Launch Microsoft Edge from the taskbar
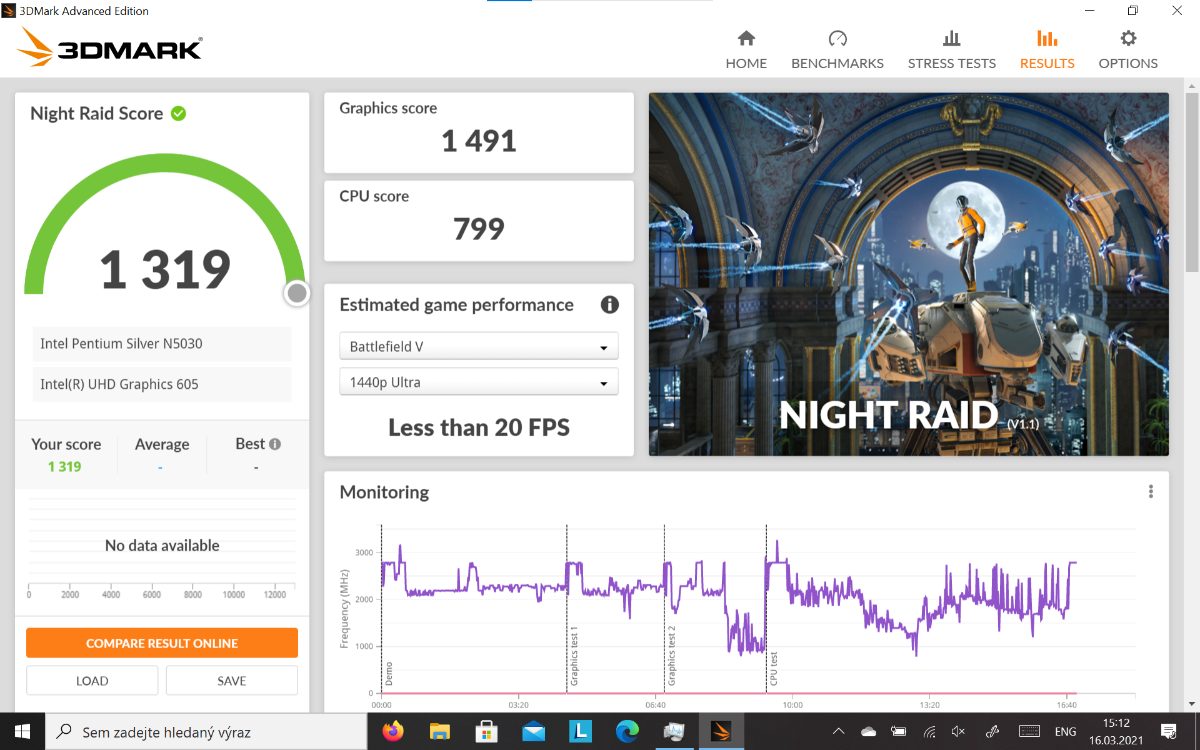Screen dimensions: 1200x750 [x=627, y=732]
